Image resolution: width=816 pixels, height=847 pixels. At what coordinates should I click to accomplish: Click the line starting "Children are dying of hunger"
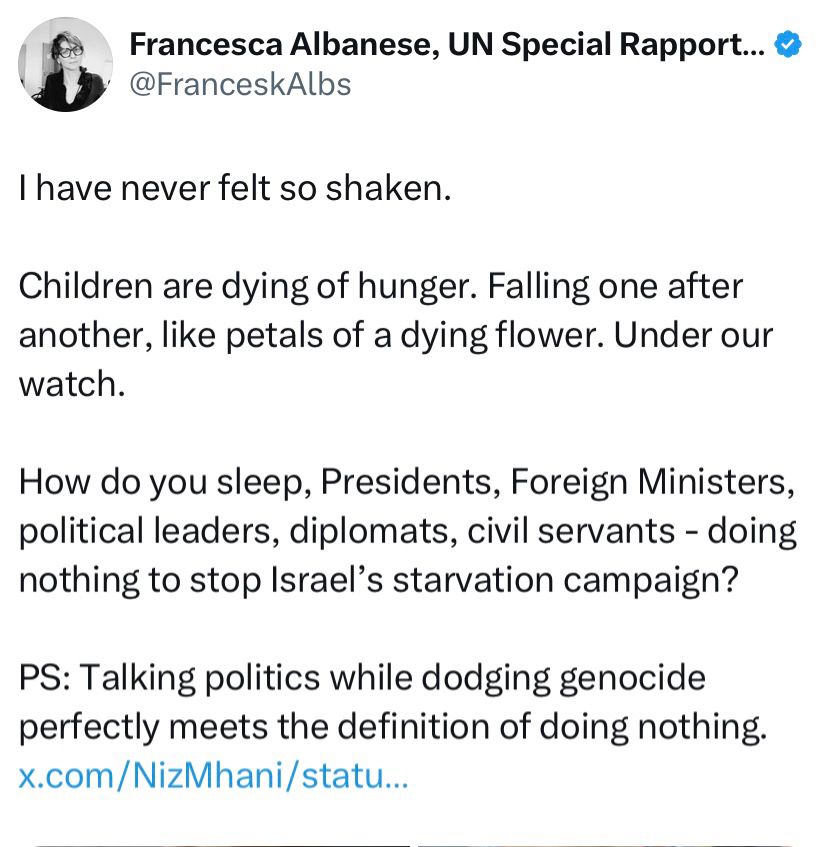(x=381, y=286)
